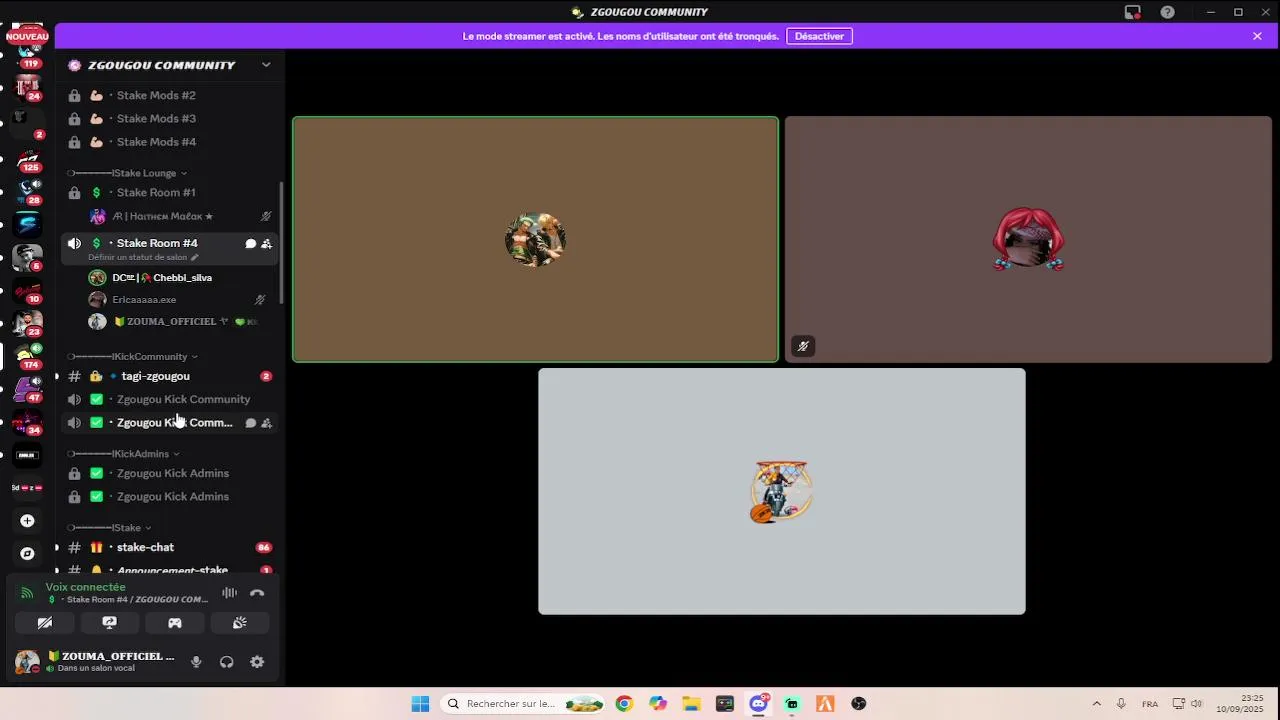Open Discover servers compass icon
Screen dimensions: 1280x720
(27, 553)
